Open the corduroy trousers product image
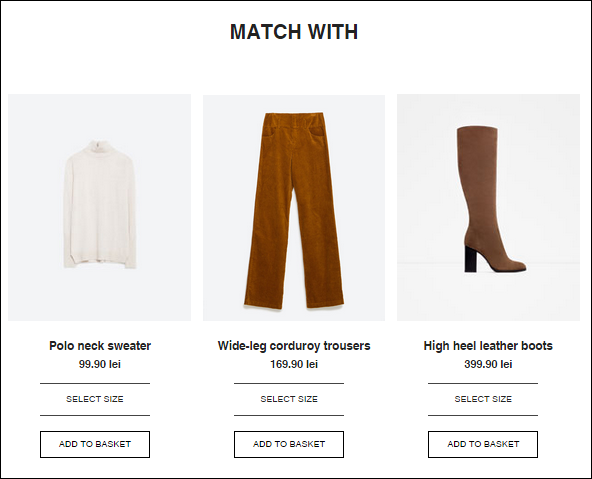 [294, 208]
